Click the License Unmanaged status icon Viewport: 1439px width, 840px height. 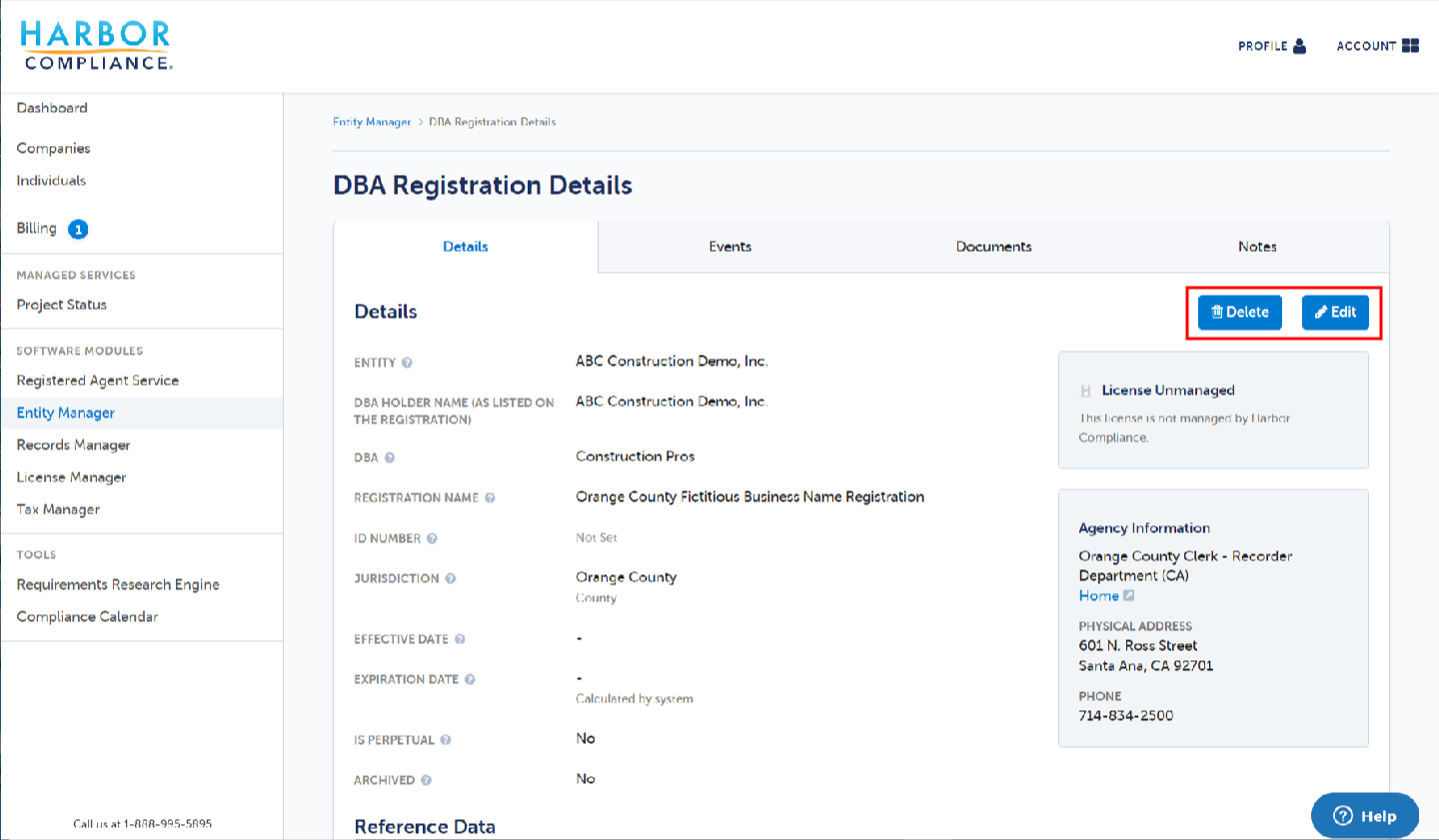coord(1085,391)
